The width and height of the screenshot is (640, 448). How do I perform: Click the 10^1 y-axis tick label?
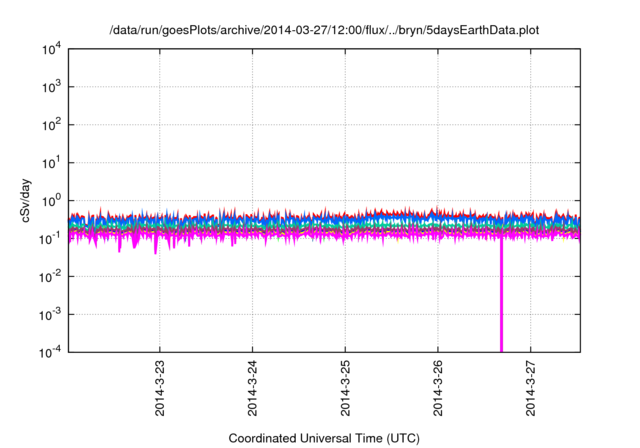(51, 163)
